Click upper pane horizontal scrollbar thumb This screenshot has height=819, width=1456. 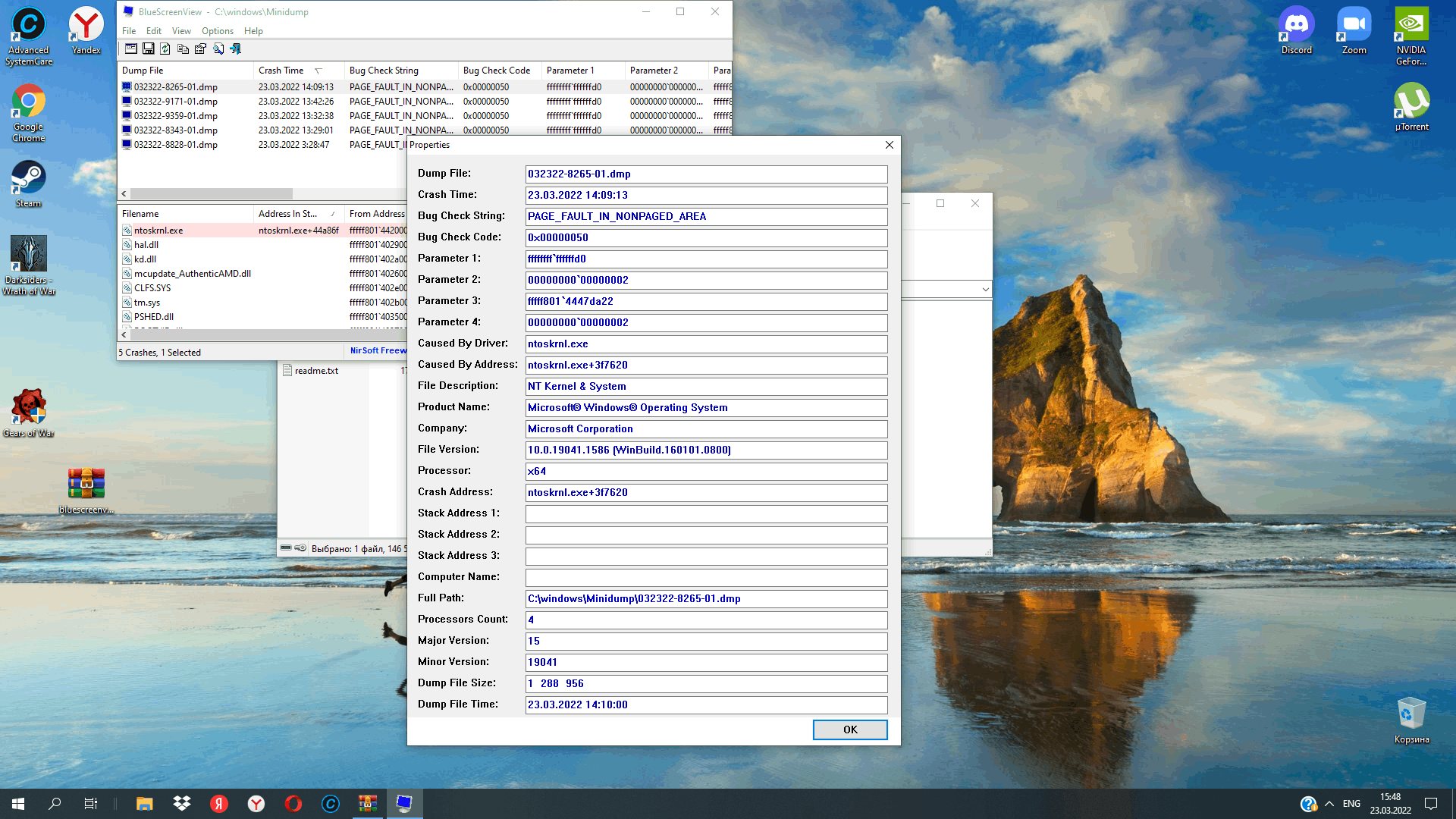[212, 194]
